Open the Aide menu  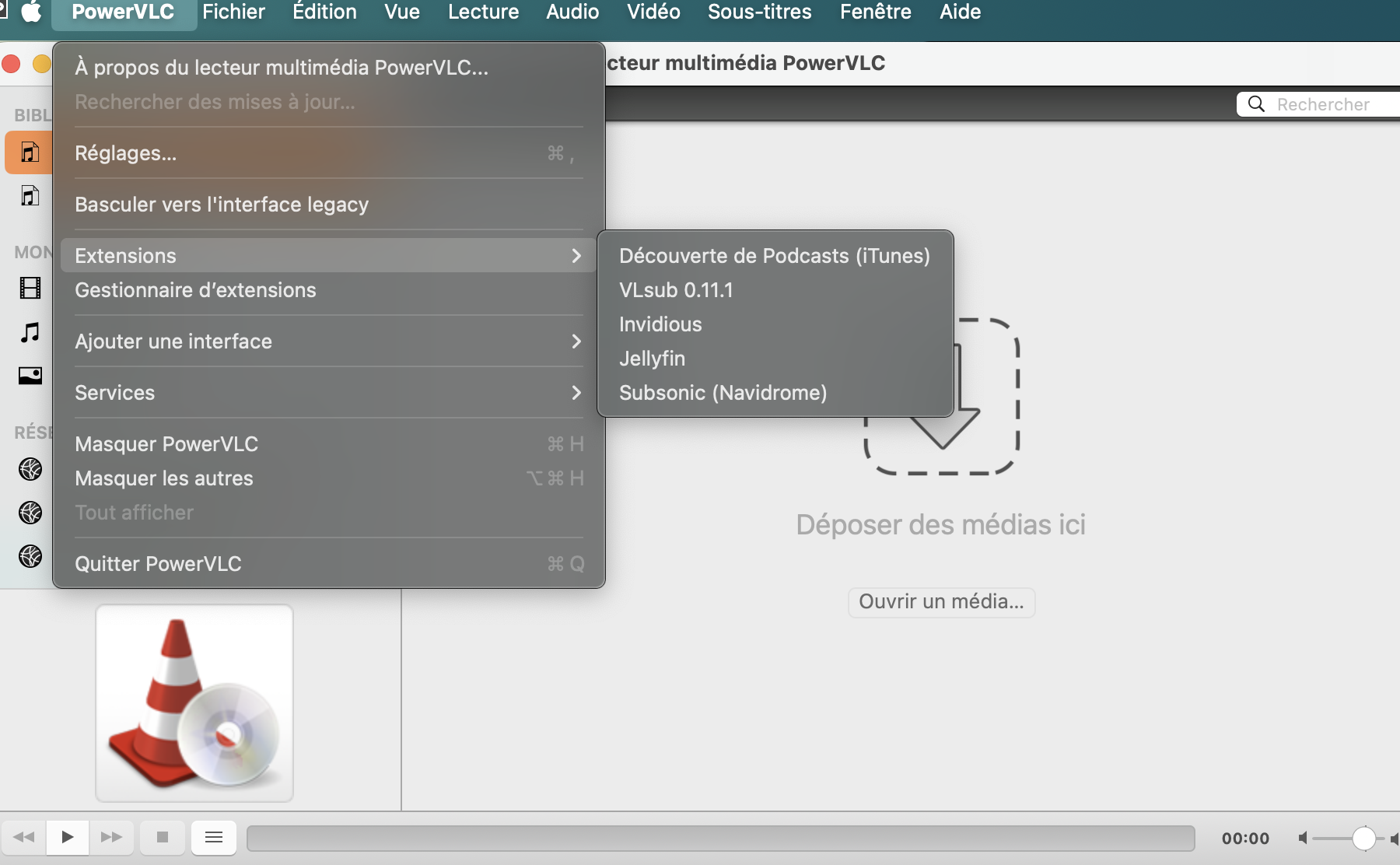point(961,12)
